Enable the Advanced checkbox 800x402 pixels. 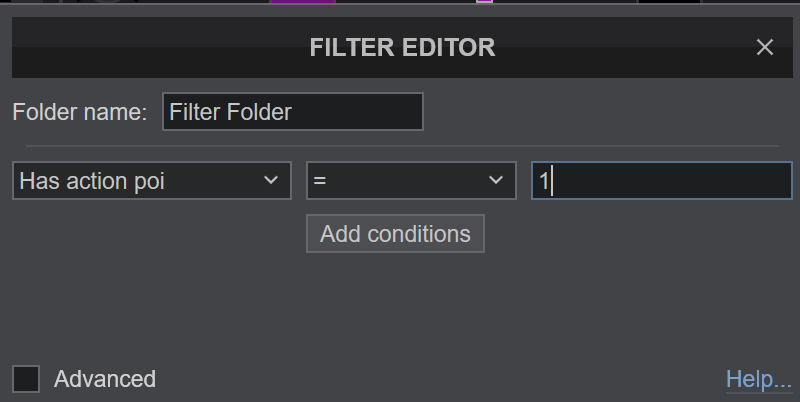(x=26, y=379)
